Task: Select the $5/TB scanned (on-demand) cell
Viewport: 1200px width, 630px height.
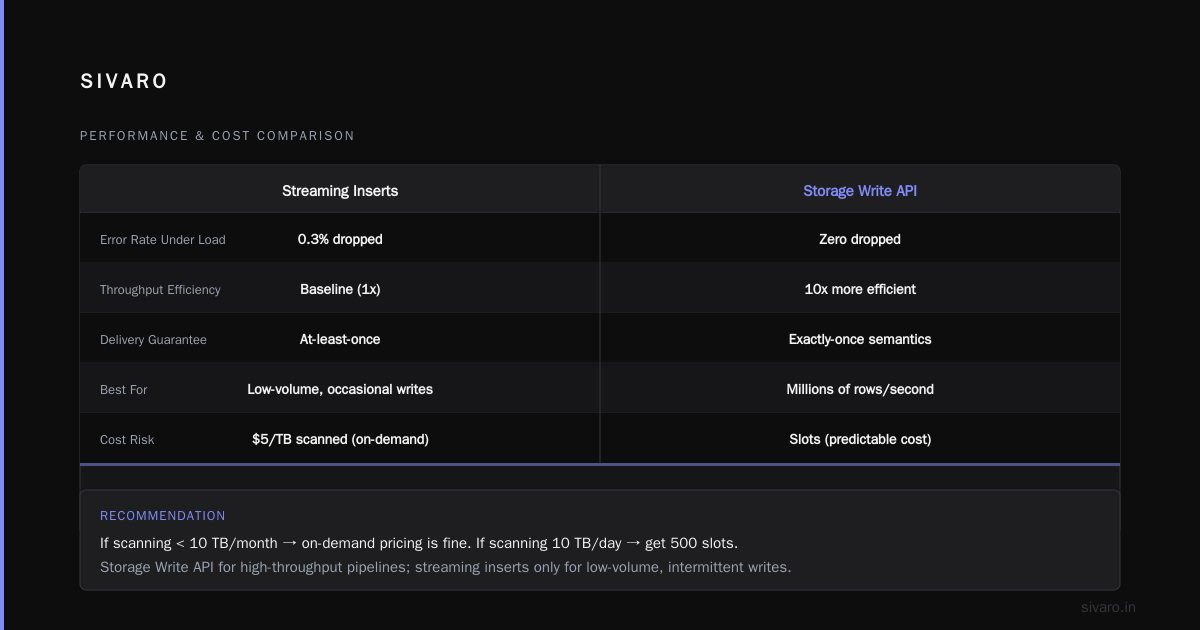Action: coord(340,439)
